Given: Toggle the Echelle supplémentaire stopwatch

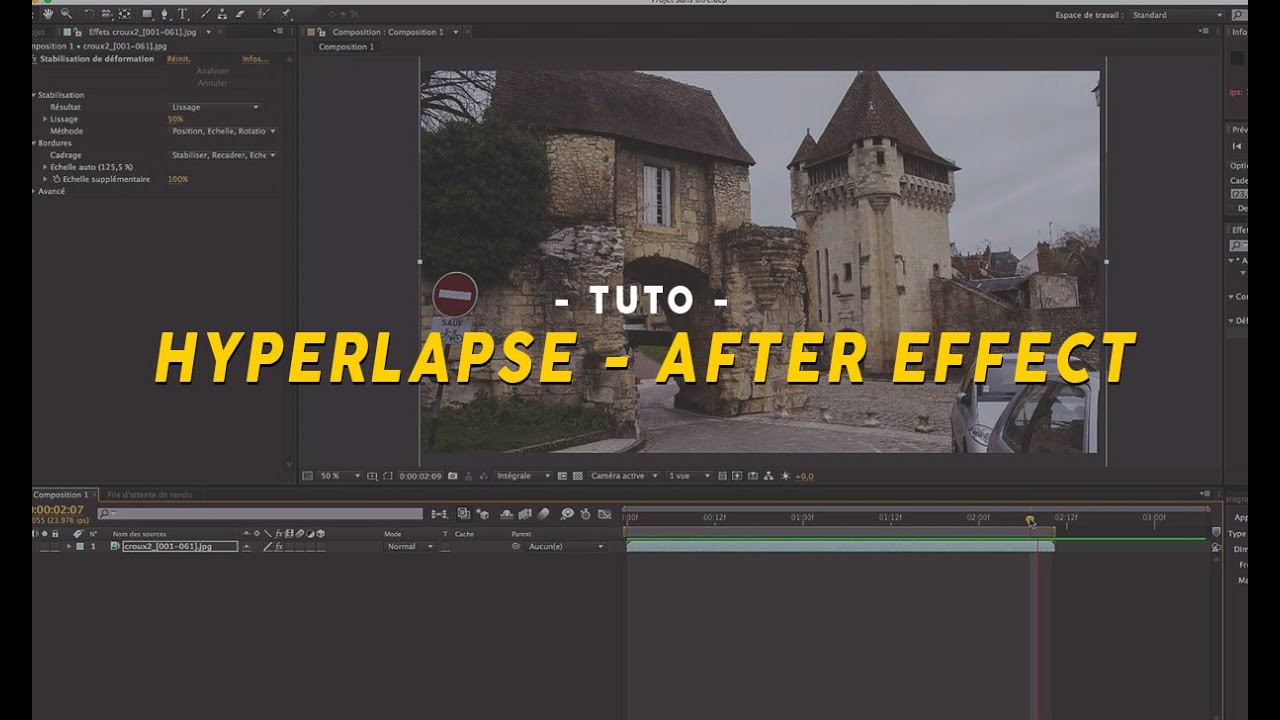Looking at the screenshot, I should (x=57, y=179).
